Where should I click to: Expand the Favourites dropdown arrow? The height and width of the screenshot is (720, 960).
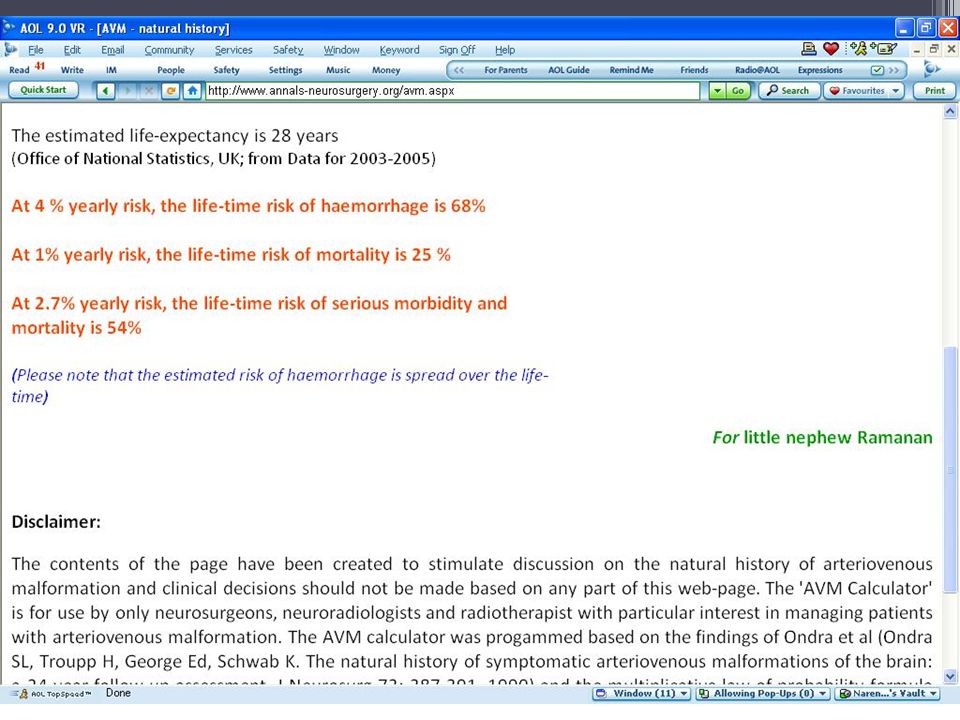(x=896, y=91)
